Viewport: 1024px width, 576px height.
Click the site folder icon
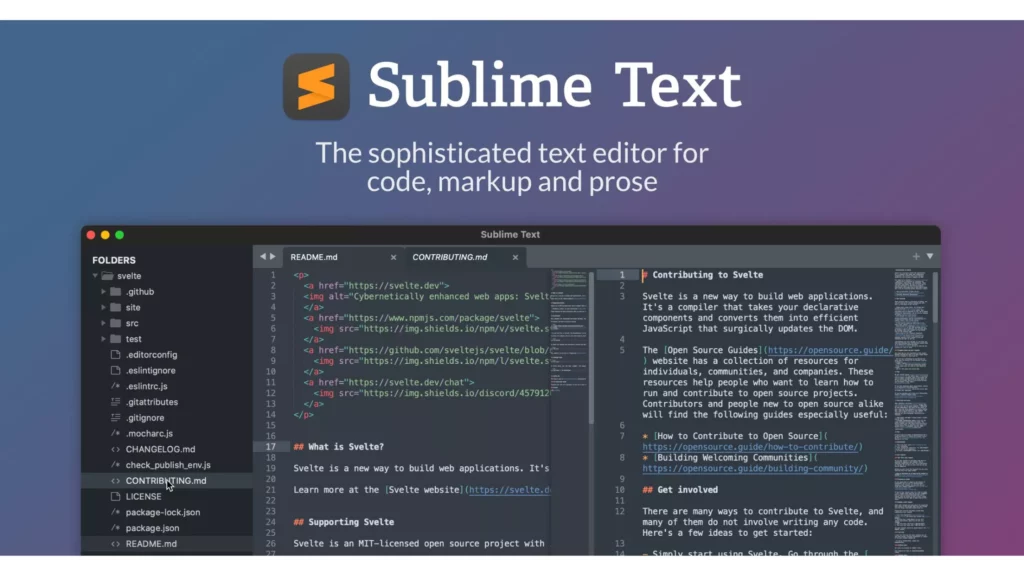(116, 308)
